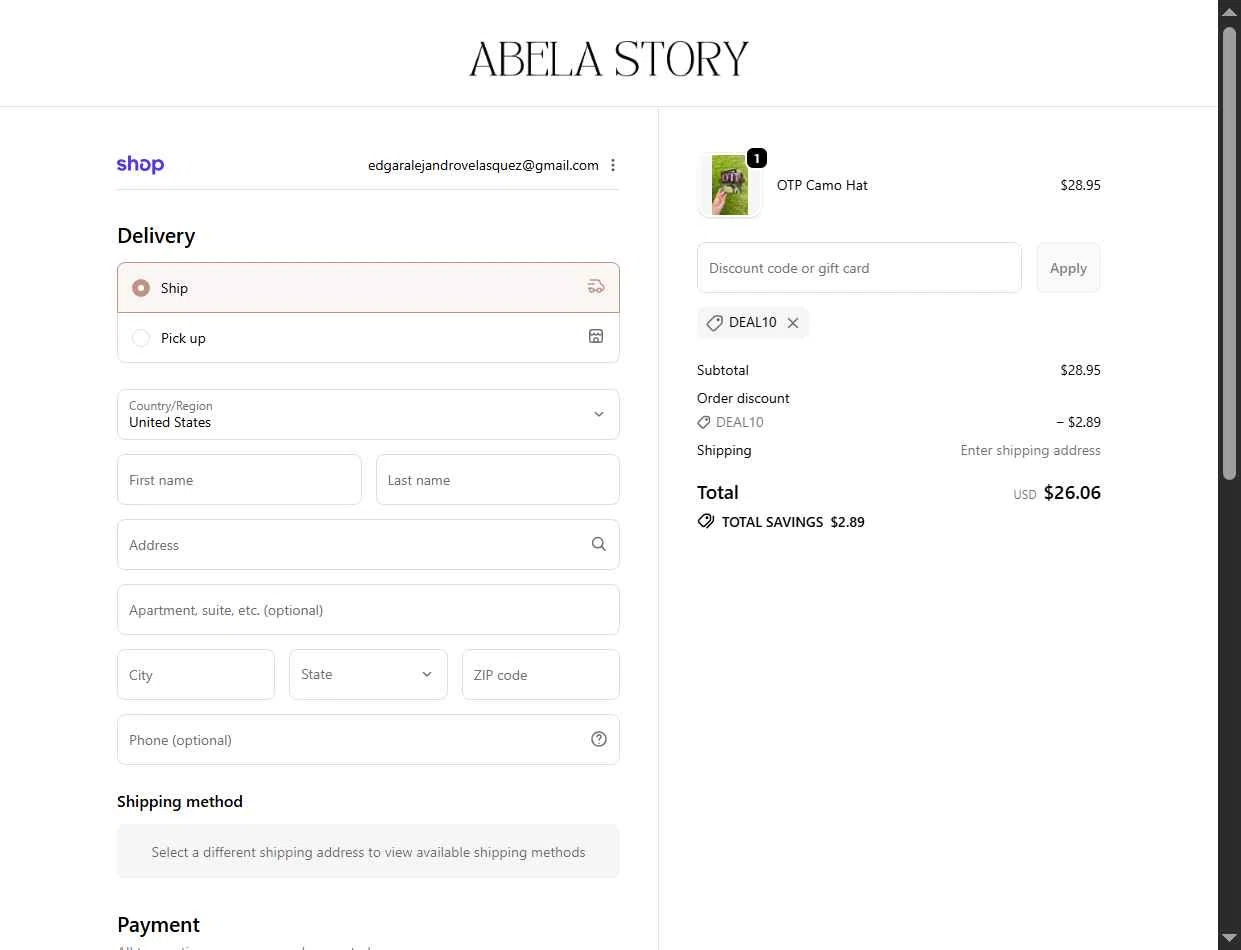1241x950 pixels.
Task: Click into the Phone (optional) field
Action: tap(368, 740)
